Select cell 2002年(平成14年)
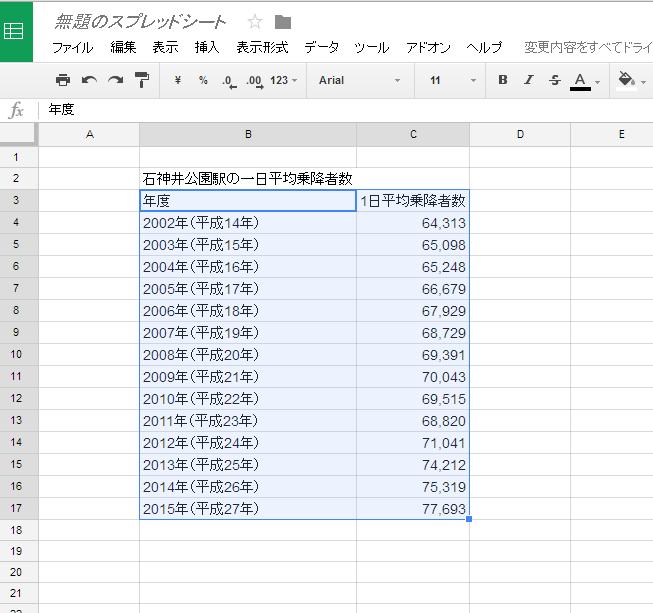Image resolution: width=653 pixels, height=613 pixels. [x=248, y=223]
